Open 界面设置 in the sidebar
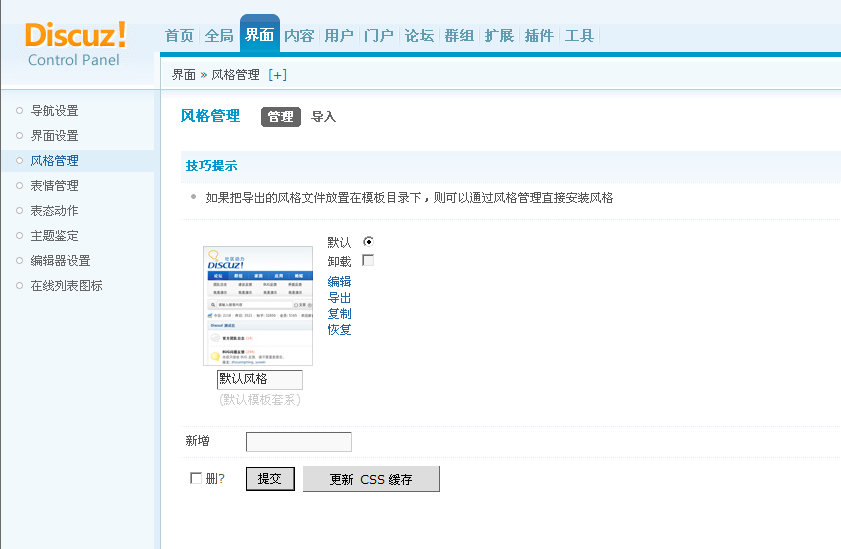 (x=54, y=136)
